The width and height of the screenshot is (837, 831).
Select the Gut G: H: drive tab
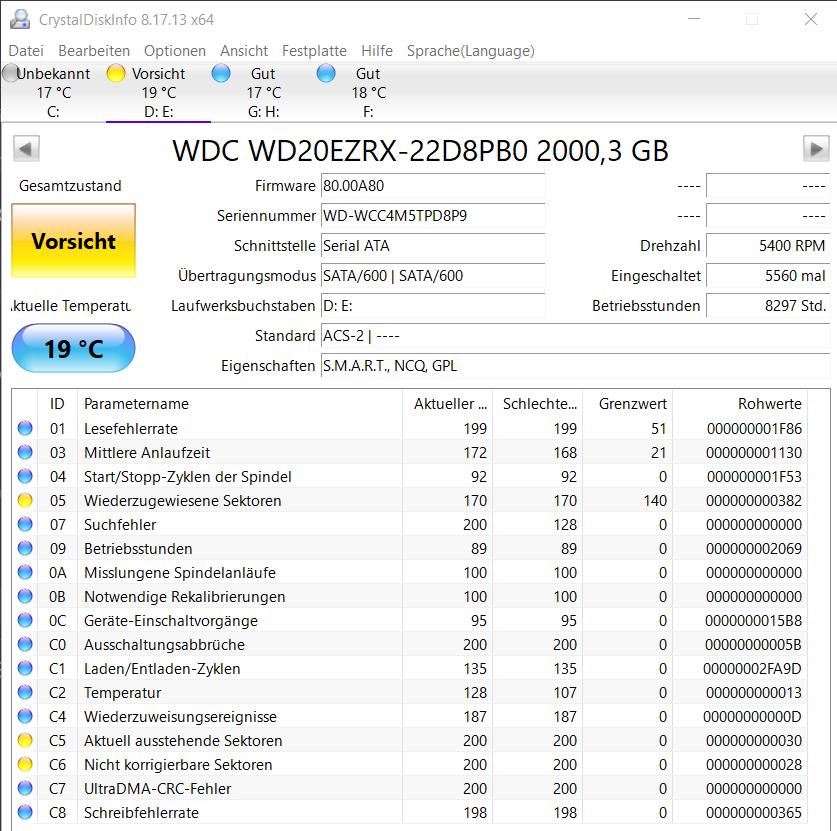click(x=263, y=92)
